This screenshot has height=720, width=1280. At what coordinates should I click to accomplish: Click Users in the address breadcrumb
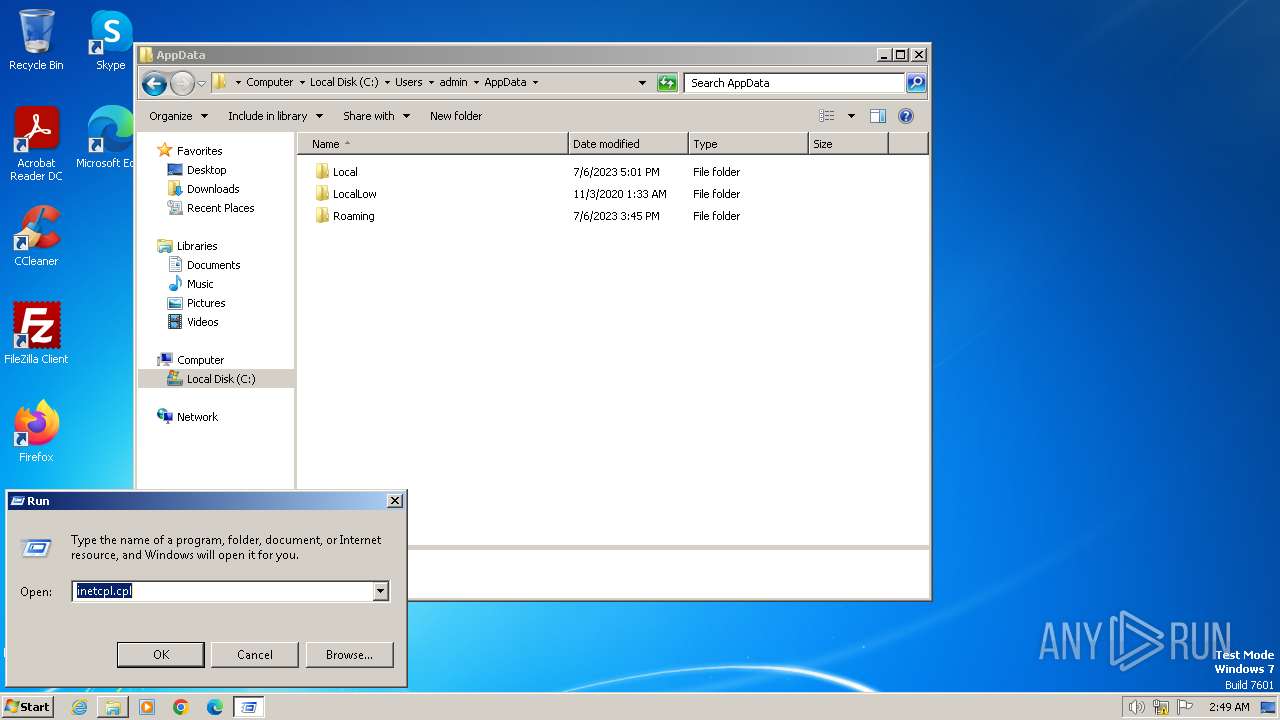(408, 83)
